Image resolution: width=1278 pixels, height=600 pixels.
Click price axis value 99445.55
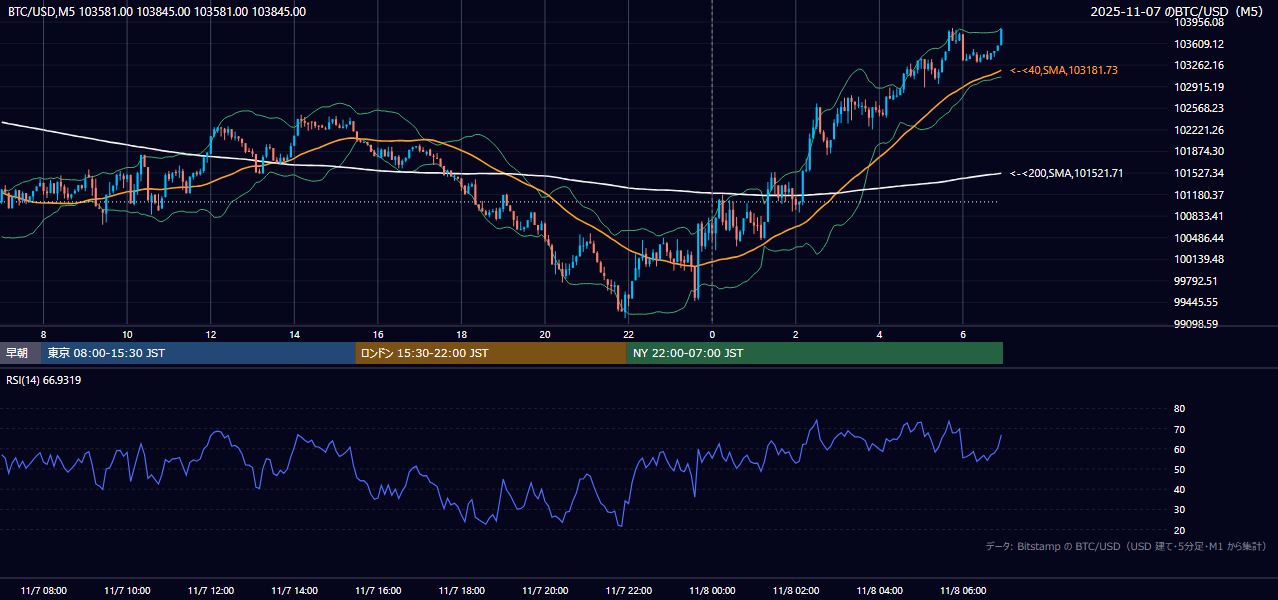pyautogui.click(x=1198, y=302)
